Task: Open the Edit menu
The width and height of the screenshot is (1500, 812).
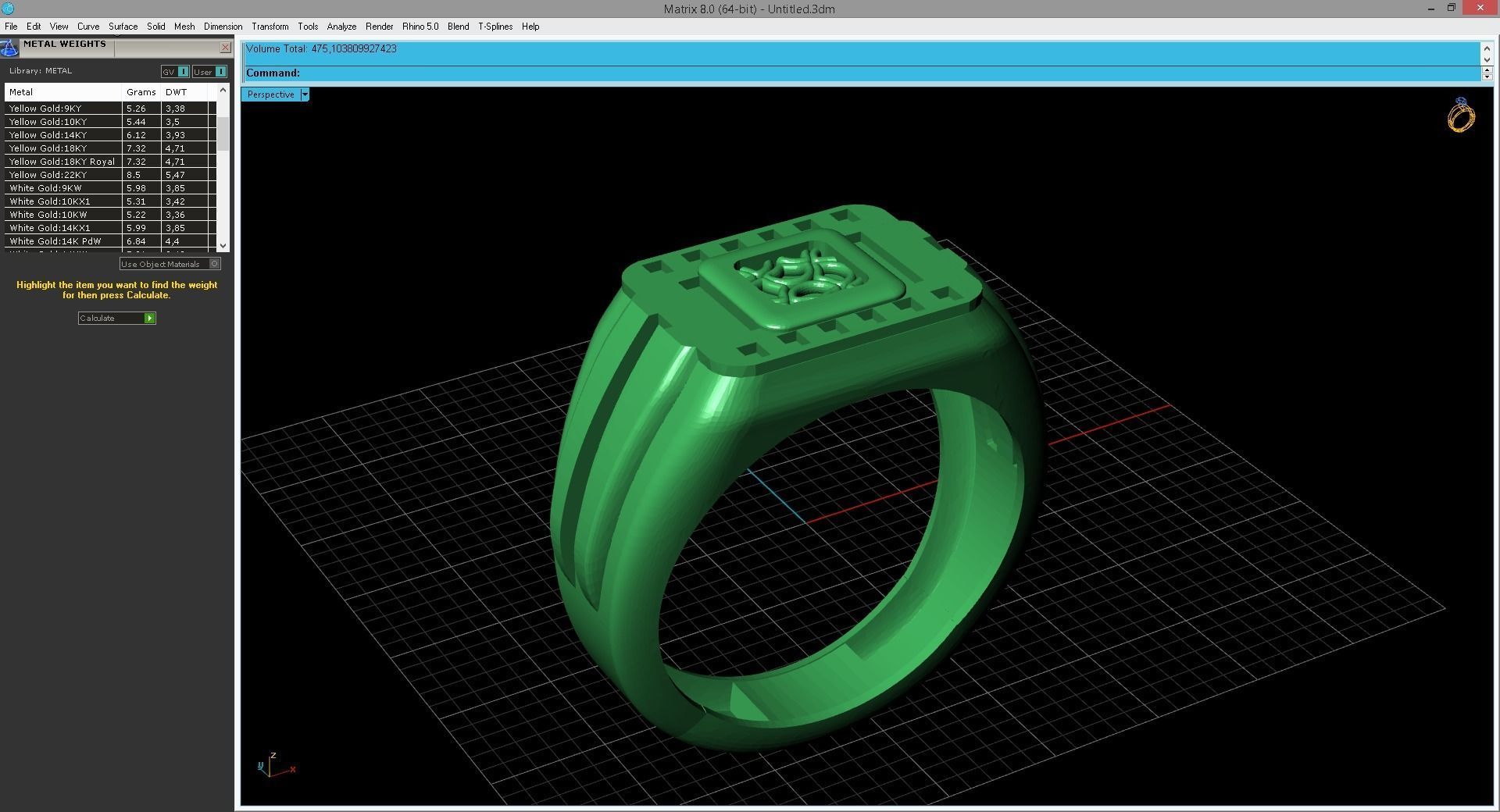Action: point(34,27)
